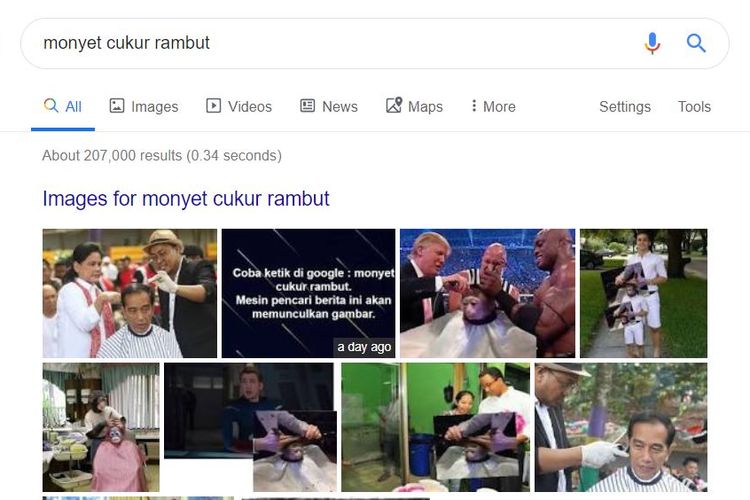Click the blue search magnifier icon
750x500 pixels.
click(x=696, y=43)
